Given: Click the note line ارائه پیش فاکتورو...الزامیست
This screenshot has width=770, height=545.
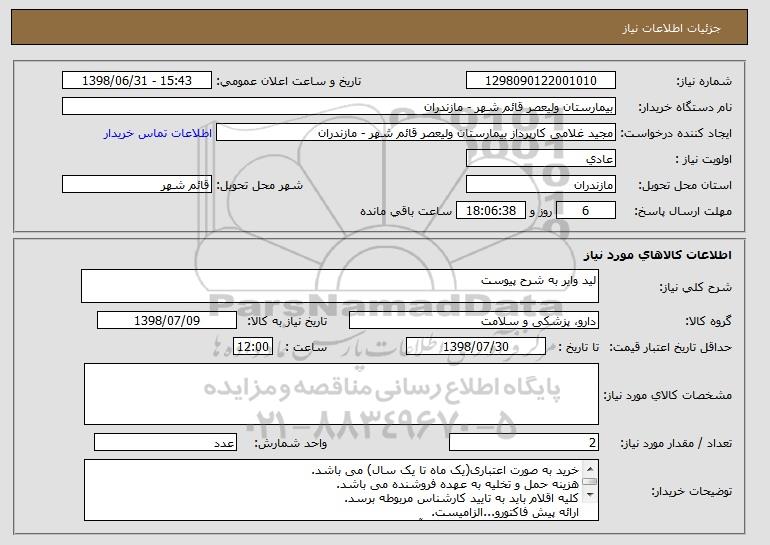Looking at the screenshot, I should [x=505, y=513].
